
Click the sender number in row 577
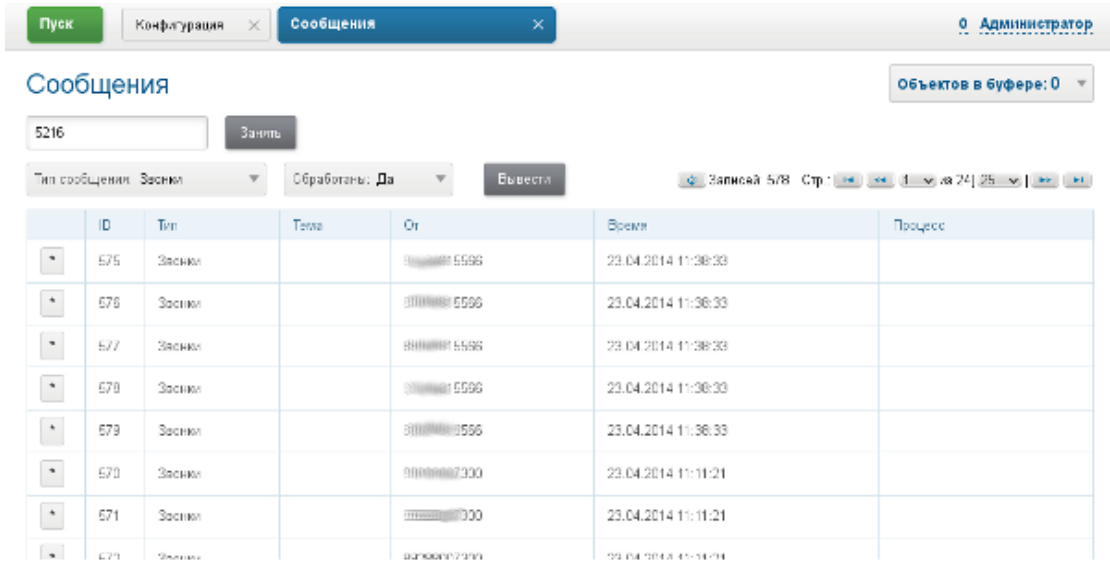click(x=443, y=346)
